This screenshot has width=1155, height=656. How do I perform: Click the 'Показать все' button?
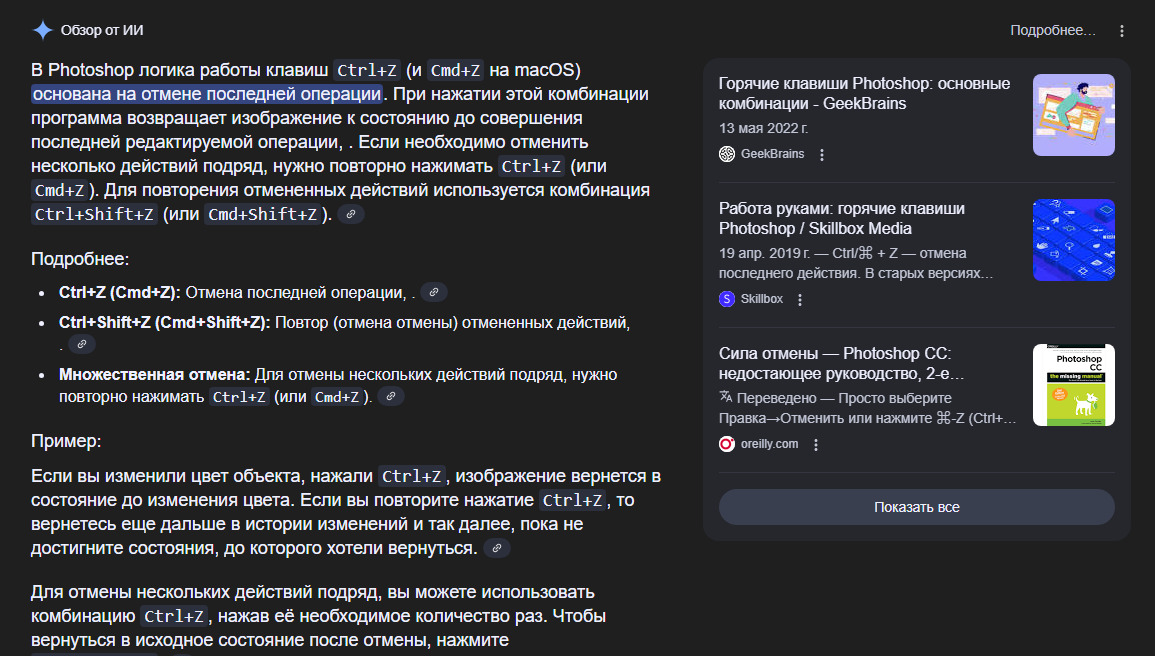coord(916,507)
